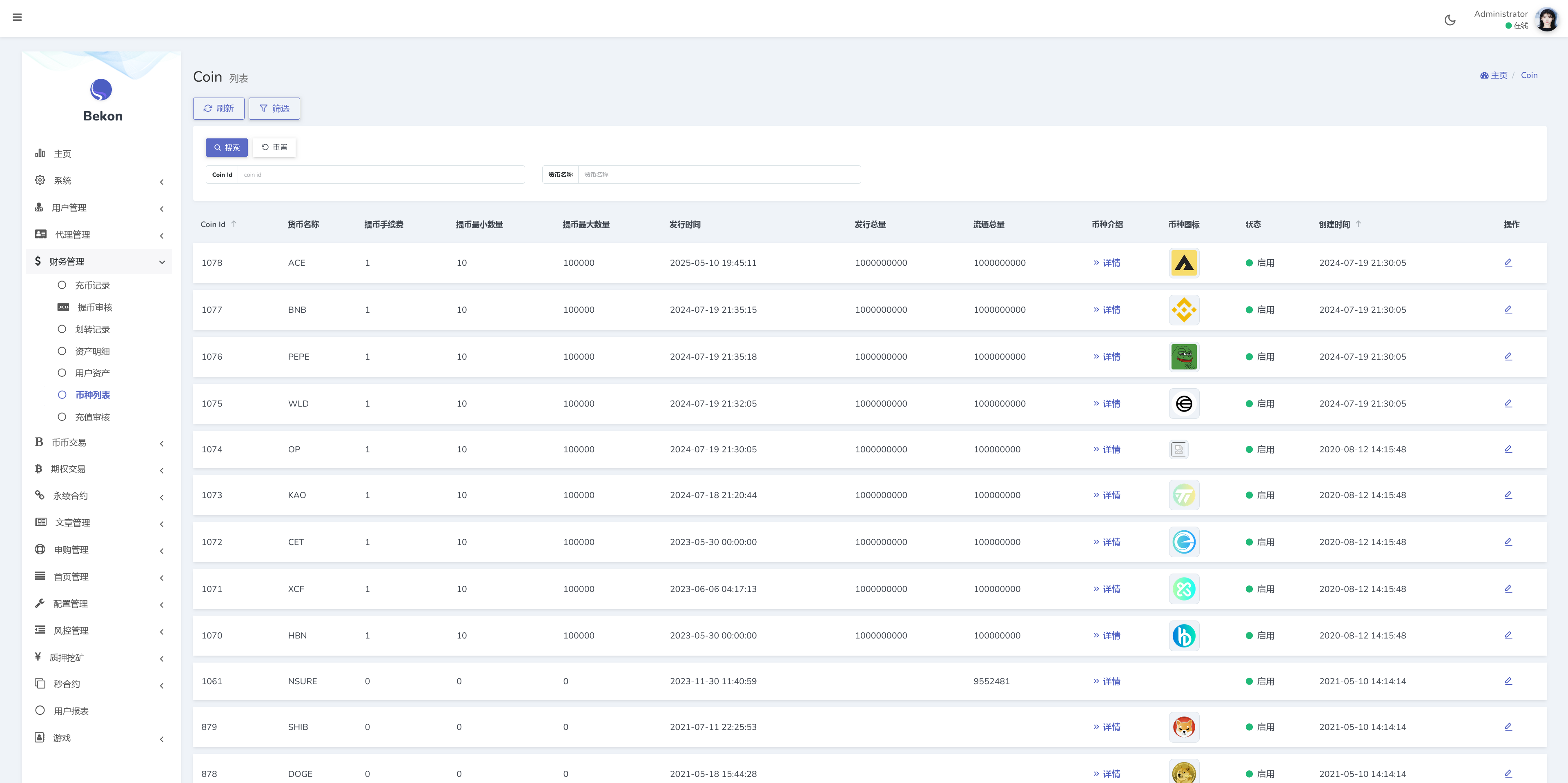Sort by Coin Id column arrow
1568x783 pixels.
[x=234, y=224]
